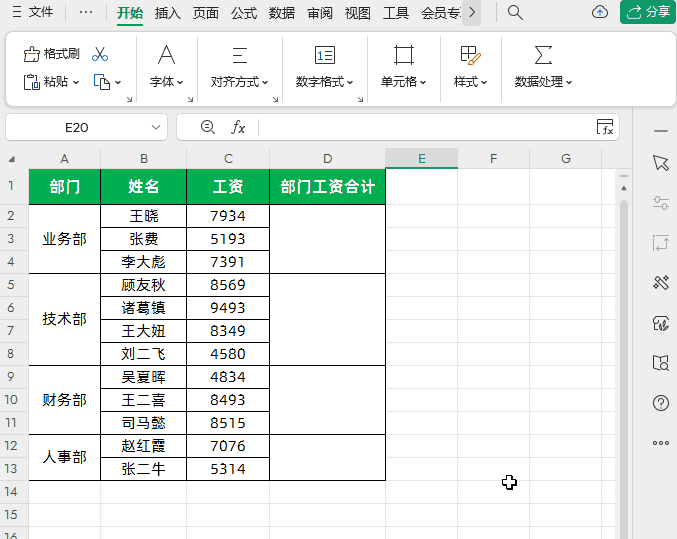Open the book search sidebar icon

tap(661, 363)
